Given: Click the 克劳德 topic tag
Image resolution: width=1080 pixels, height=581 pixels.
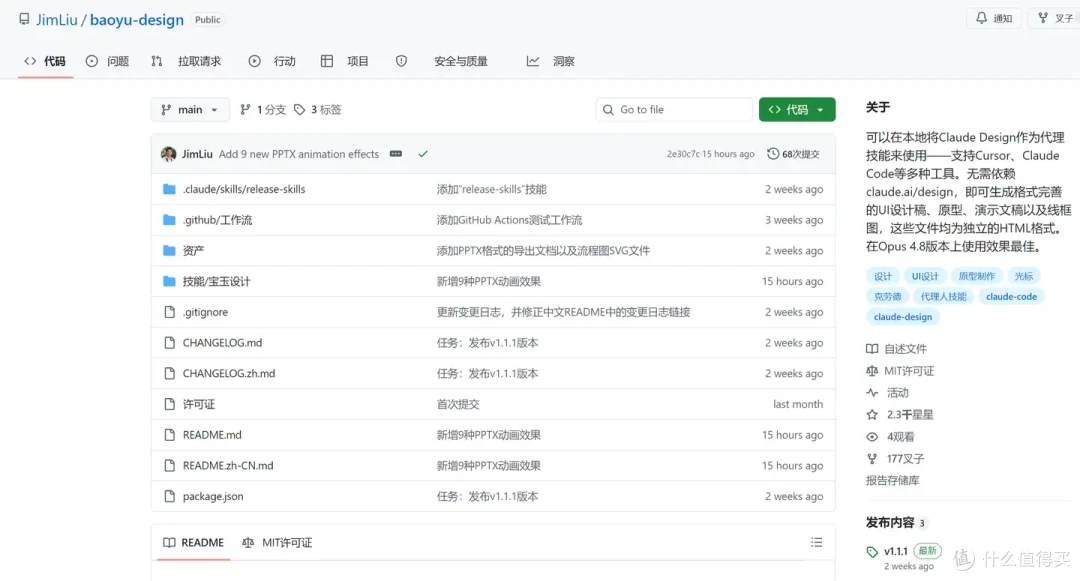Looking at the screenshot, I should (887, 297).
